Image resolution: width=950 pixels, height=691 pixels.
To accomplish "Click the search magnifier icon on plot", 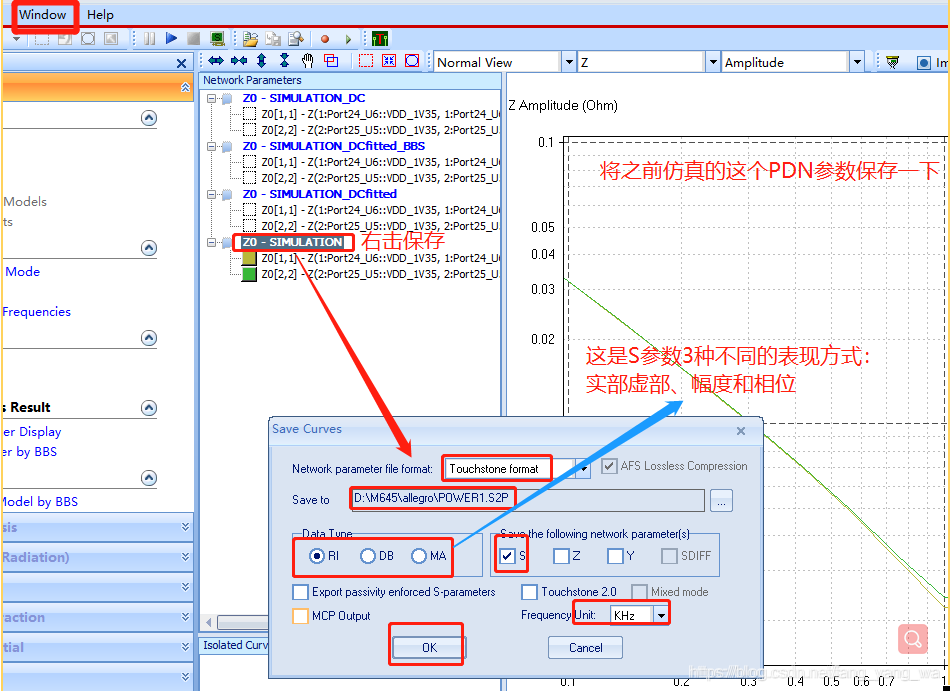I will [x=913, y=638].
